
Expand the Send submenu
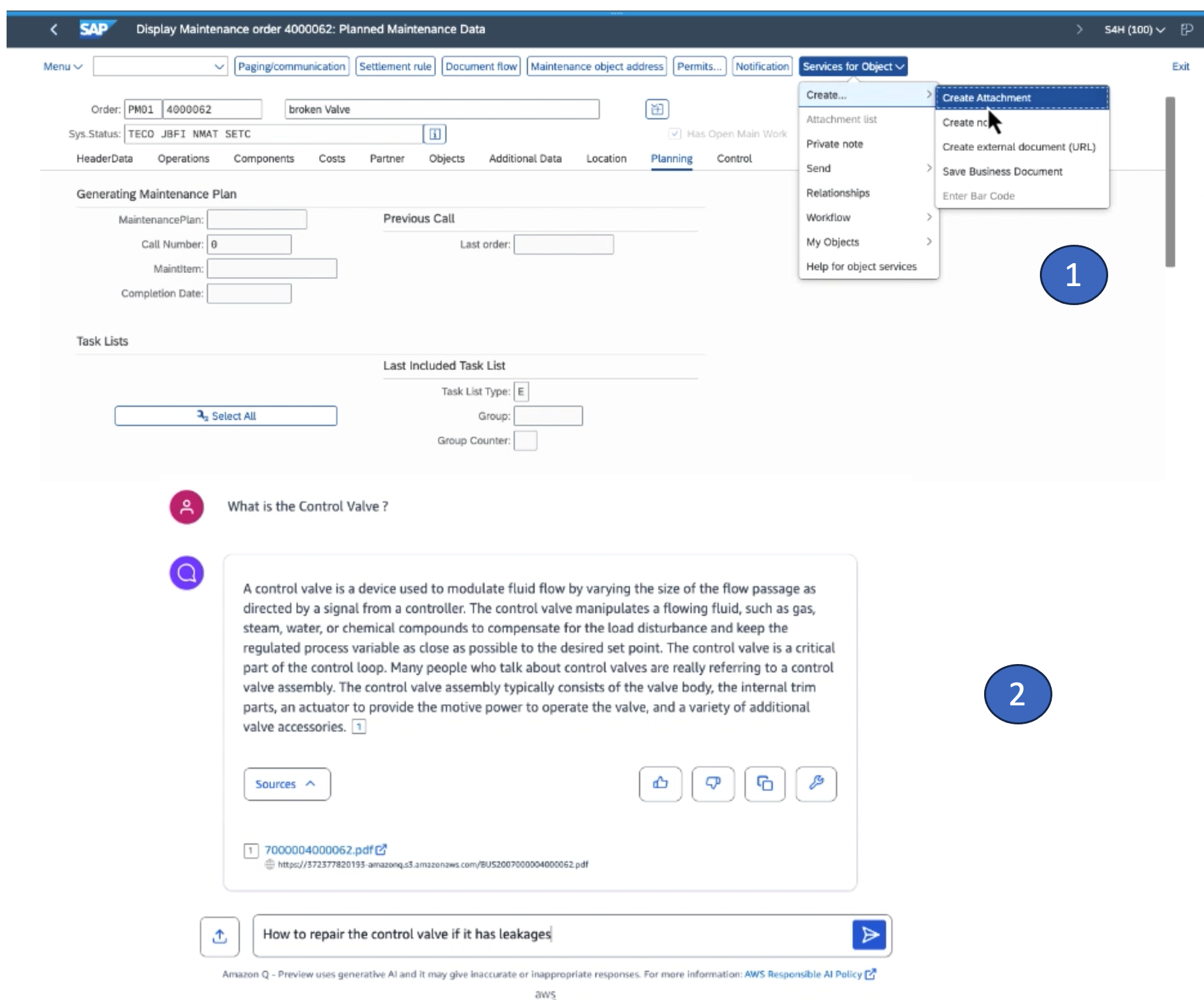pos(869,169)
